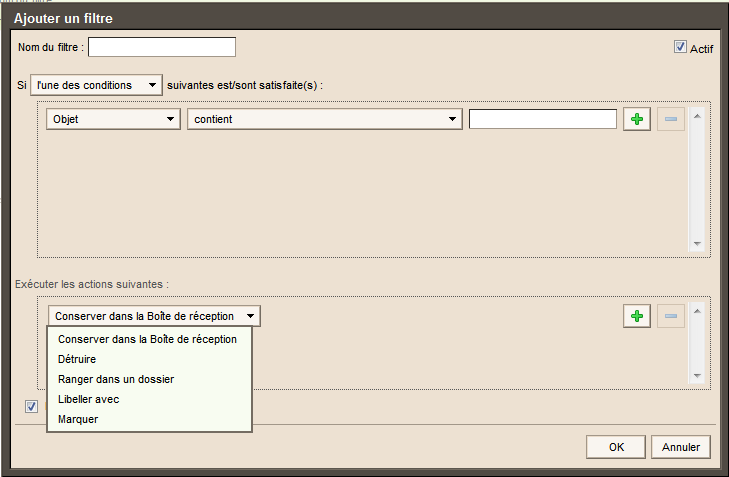Add another action with green plus
The height and width of the screenshot is (477, 729).
(x=636, y=316)
